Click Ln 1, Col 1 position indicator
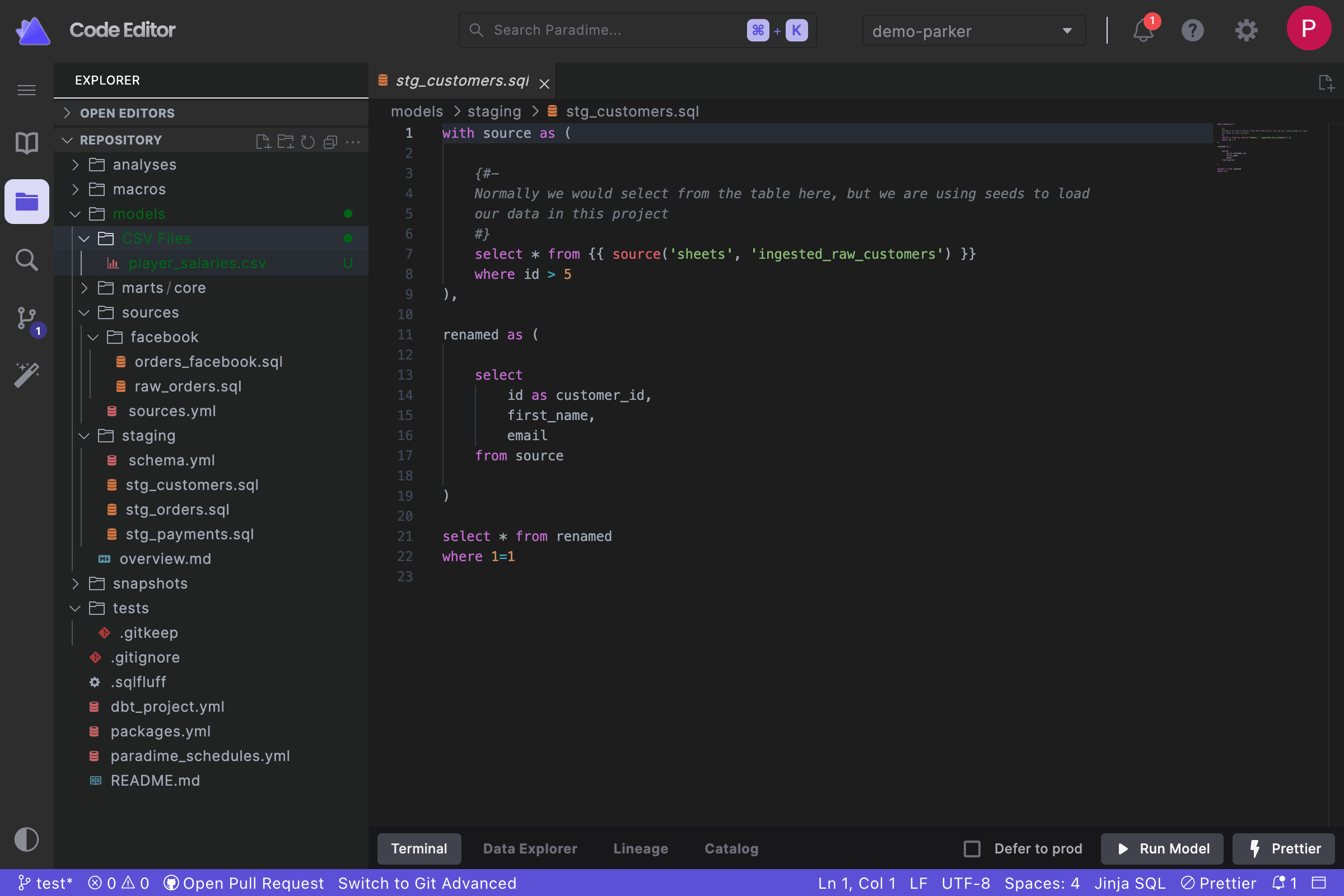Image resolution: width=1344 pixels, height=896 pixels. [856, 883]
